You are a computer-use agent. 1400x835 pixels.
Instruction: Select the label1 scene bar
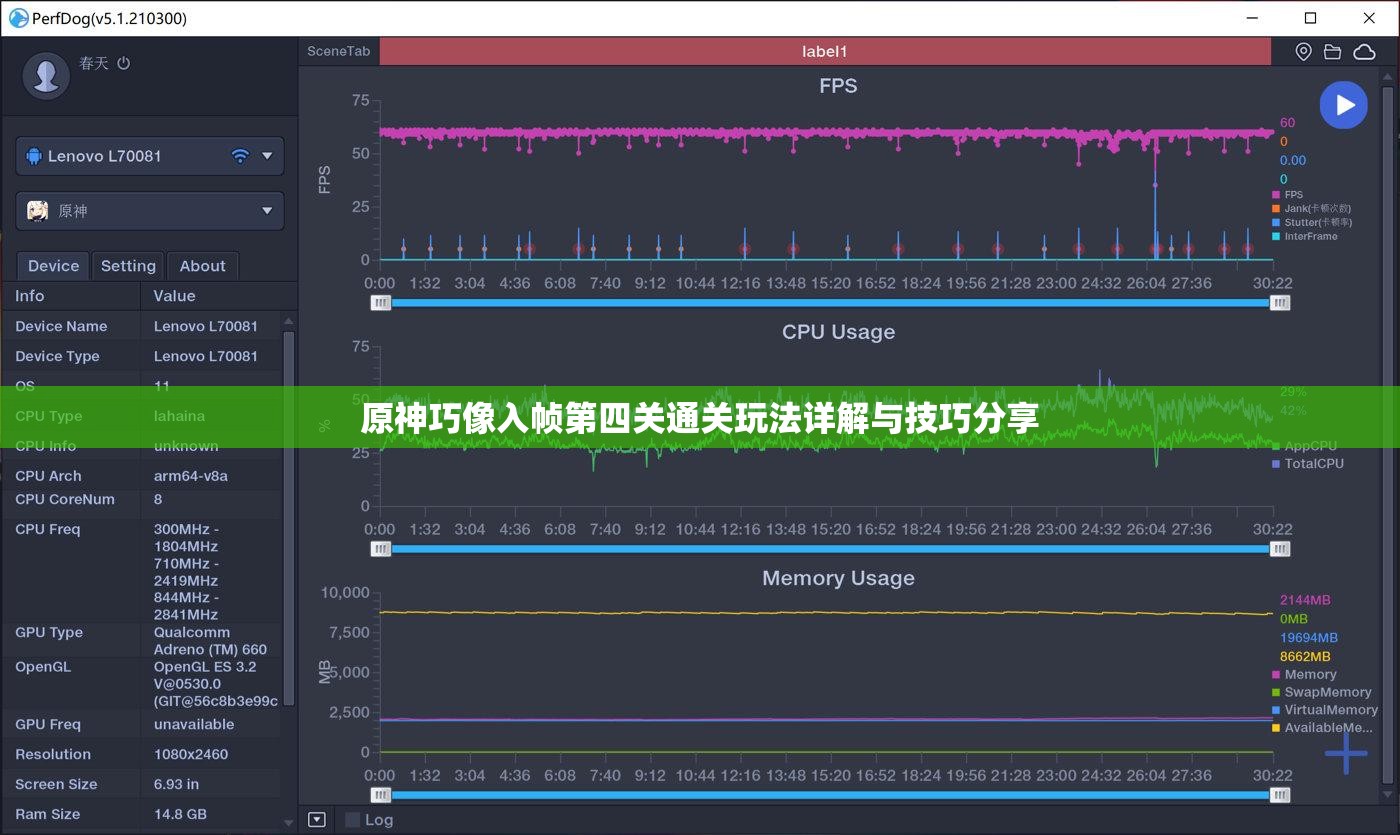click(825, 52)
